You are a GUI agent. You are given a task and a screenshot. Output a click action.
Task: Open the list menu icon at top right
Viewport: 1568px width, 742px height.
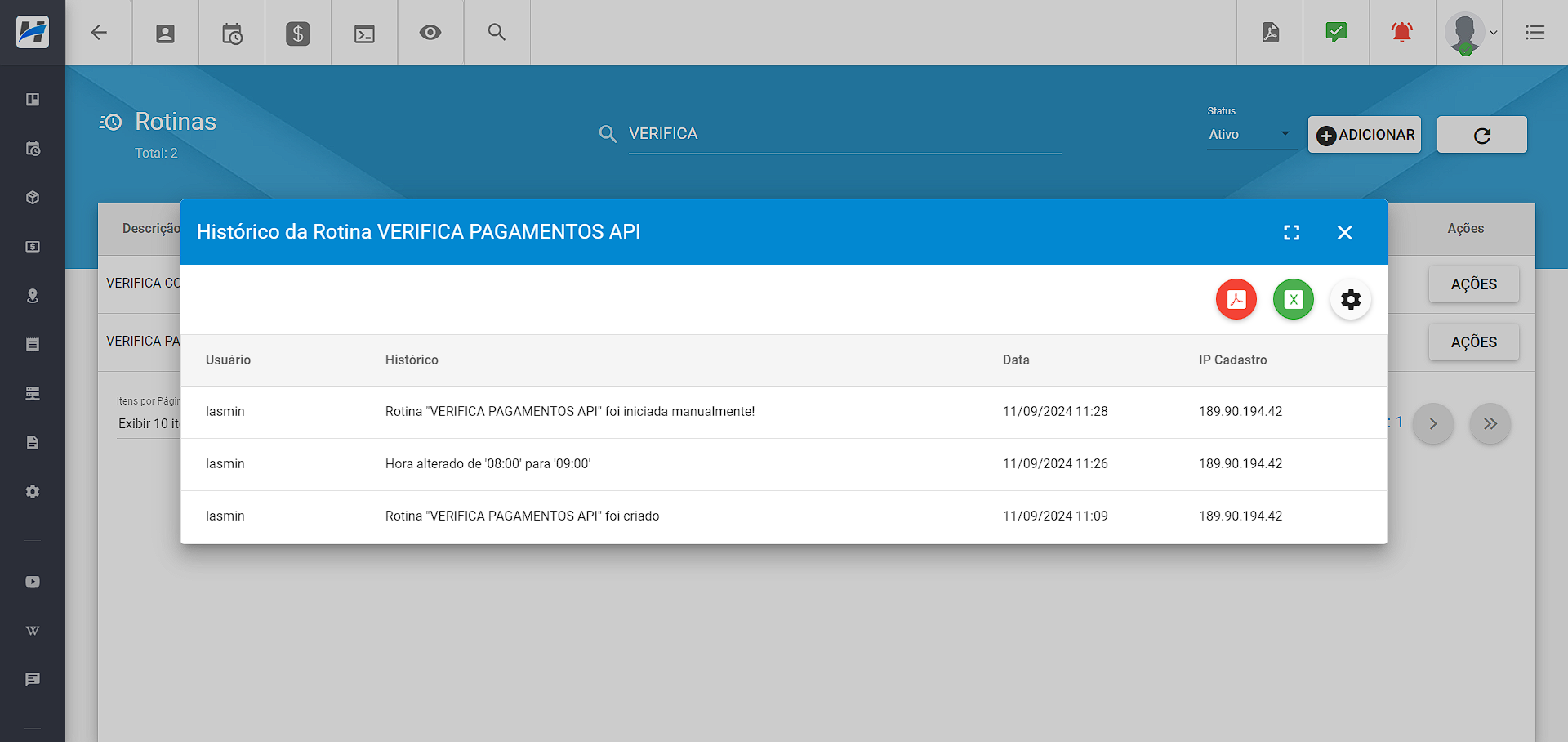click(1535, 33)
